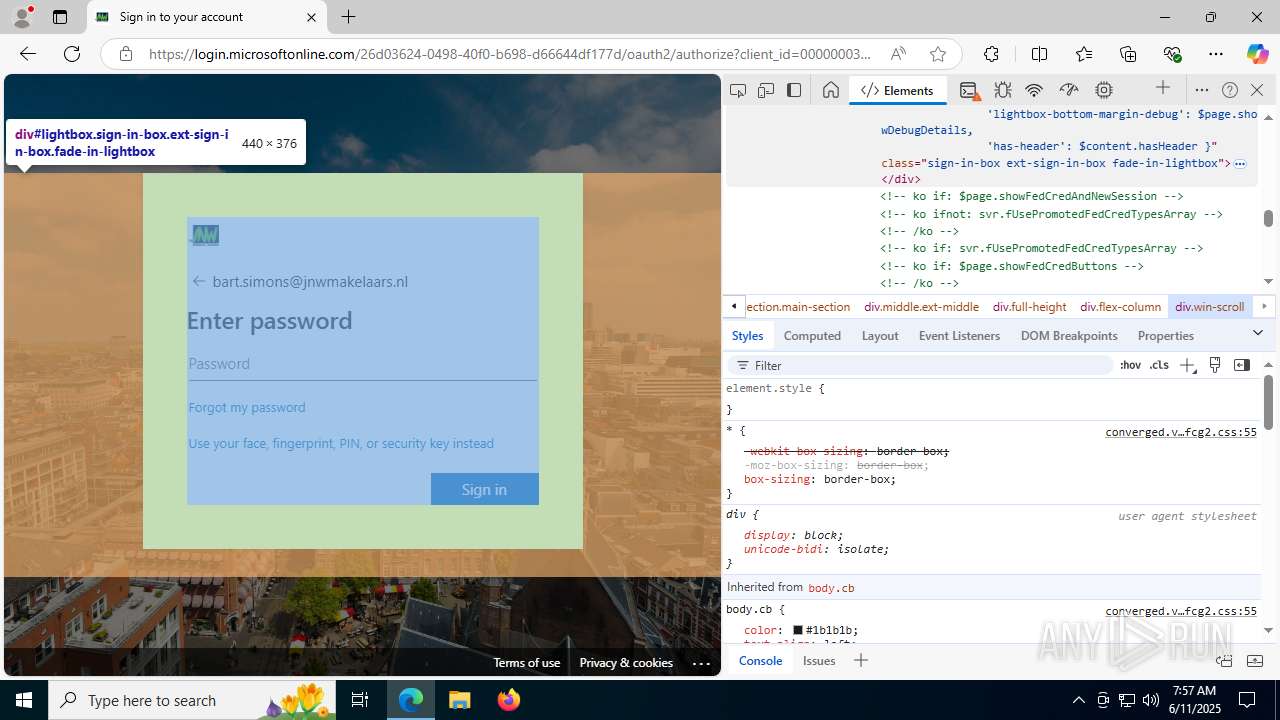Screen dimensions: 1280x720
Task: Open Customize and control DevTools ellipsis
Action: (1202, 90)
